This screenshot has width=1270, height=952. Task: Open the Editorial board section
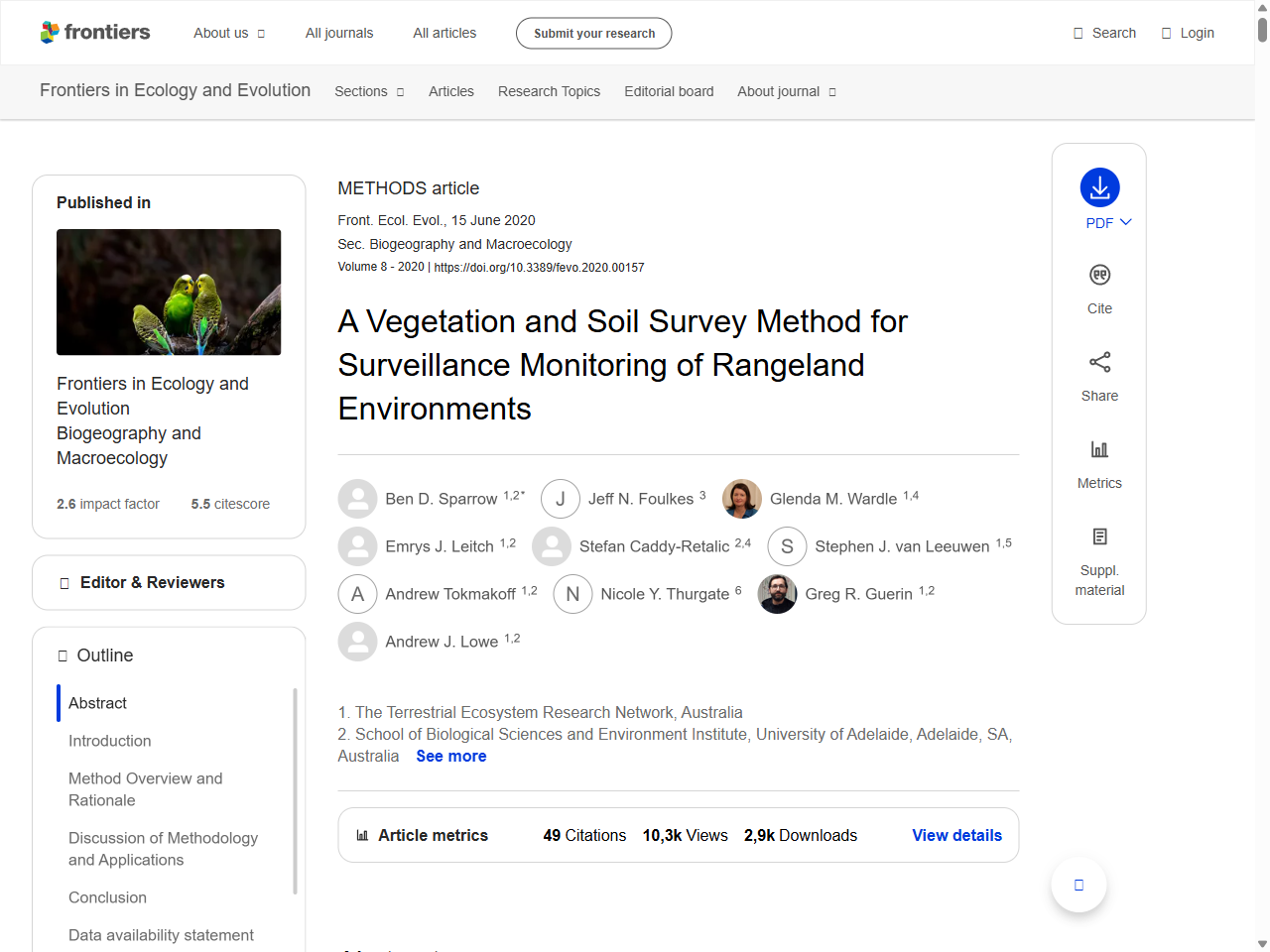tap(669, 91)
